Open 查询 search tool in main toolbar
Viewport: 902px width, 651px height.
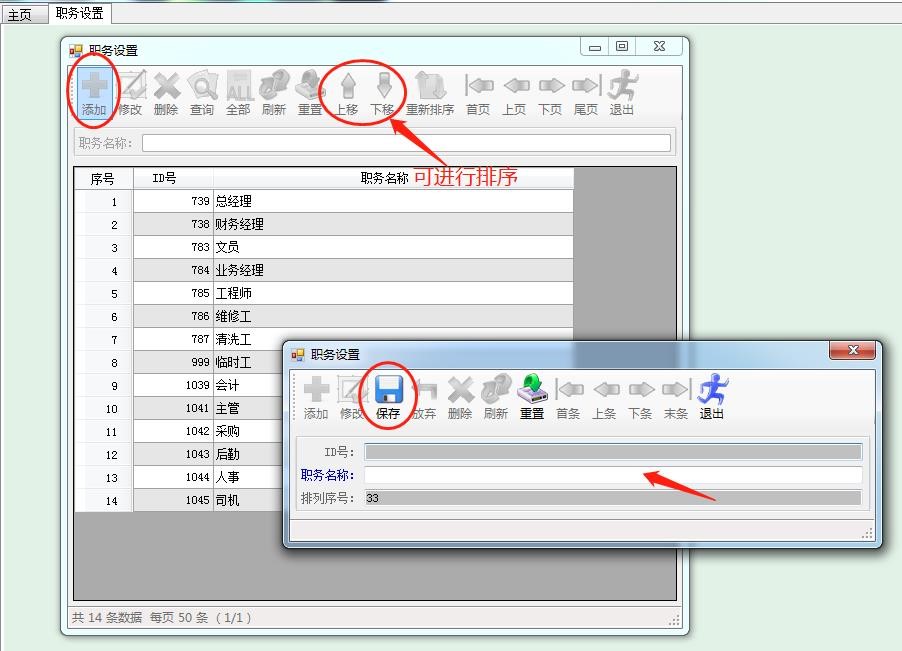tap(202, 93)
